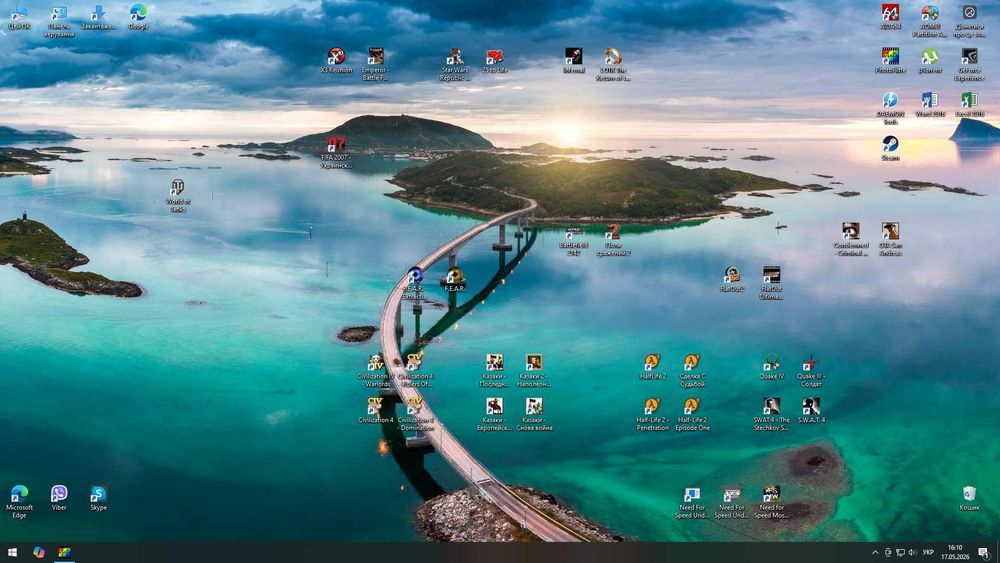Select the Казаки - Последн... icon
1000x563 pixels.
click(x=494, y=371)
